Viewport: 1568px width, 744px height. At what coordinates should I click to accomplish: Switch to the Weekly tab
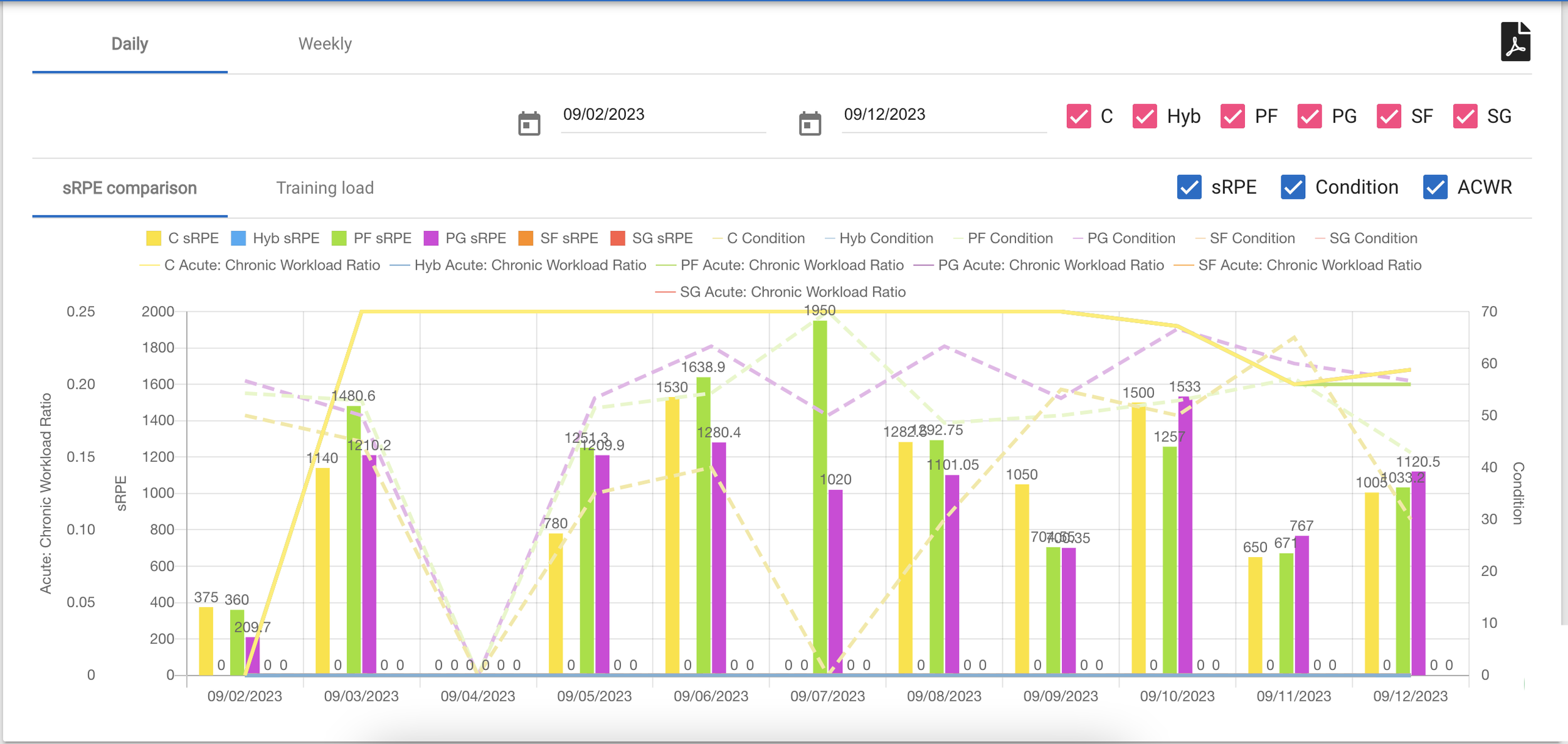point(325,44)
